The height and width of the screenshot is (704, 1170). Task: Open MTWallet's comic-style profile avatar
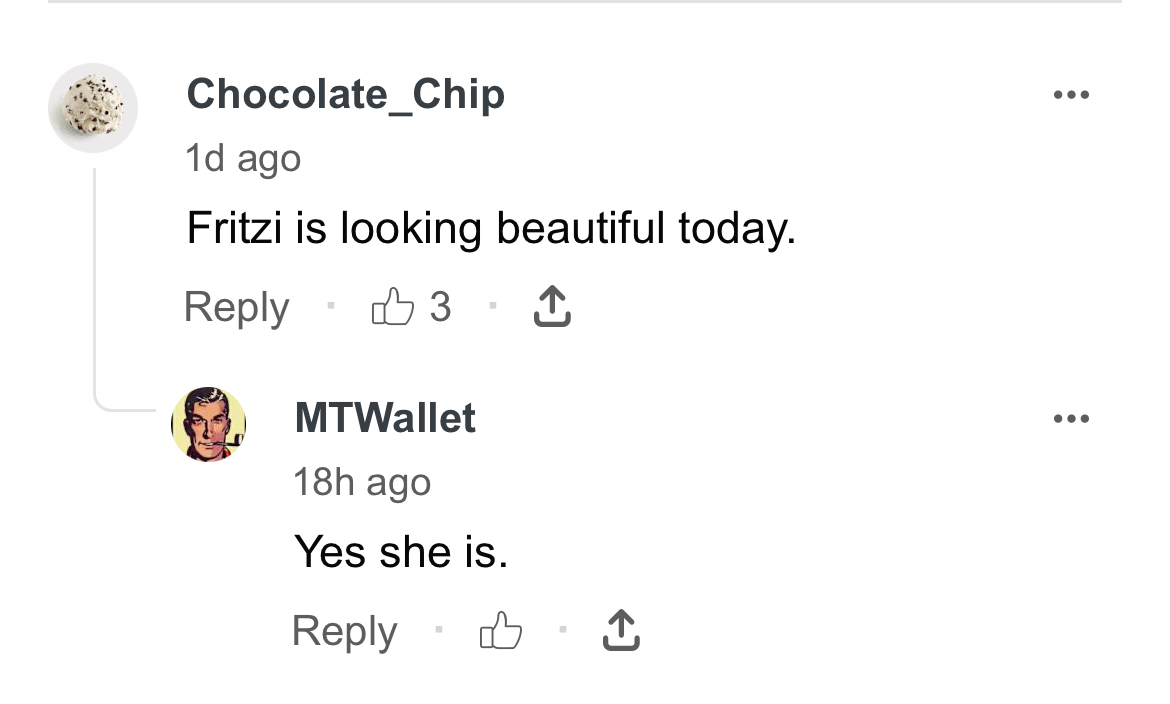point(209,424)
